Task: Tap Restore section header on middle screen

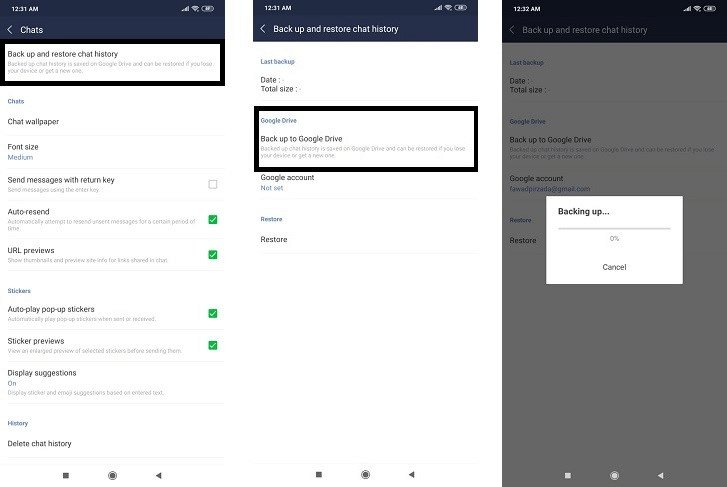Action: [271, 219]
